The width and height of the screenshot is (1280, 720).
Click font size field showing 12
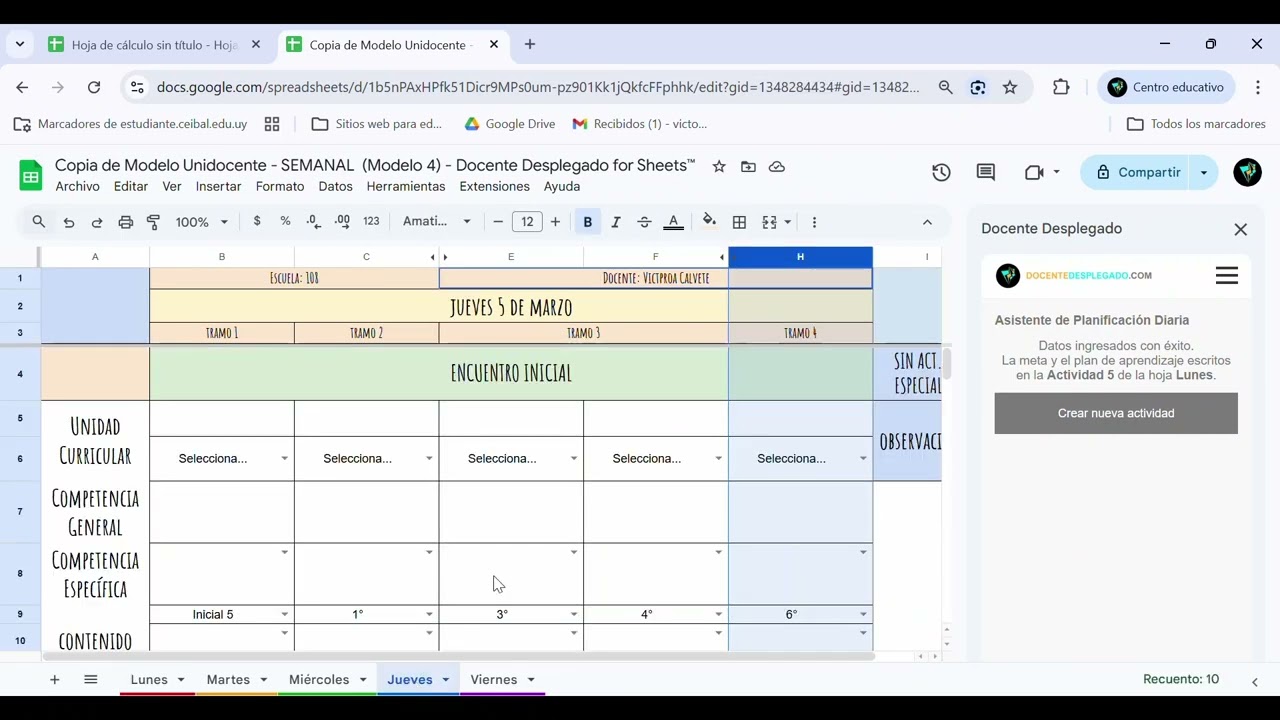coord(527,222)
